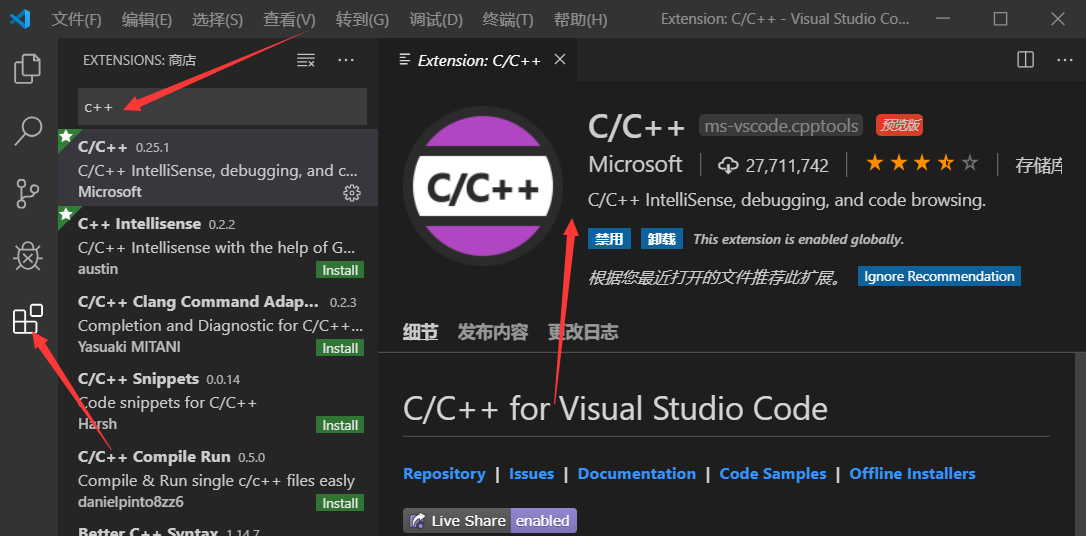Select the Extension: C/C++ editor tab

click(x=479, y=60)
